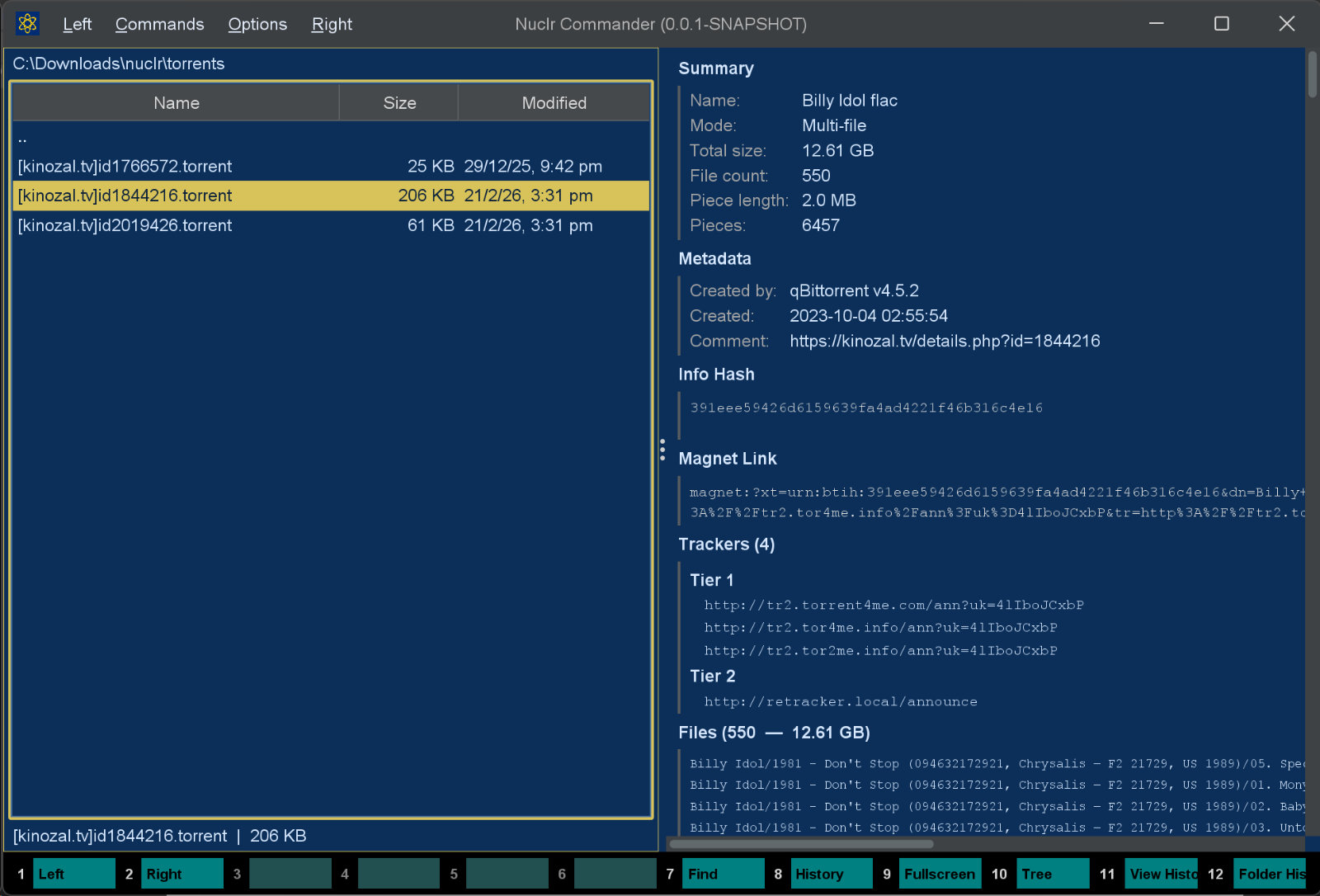Click the 'Files (550 — 12.61 GB)' heading

tap(774, 733)
